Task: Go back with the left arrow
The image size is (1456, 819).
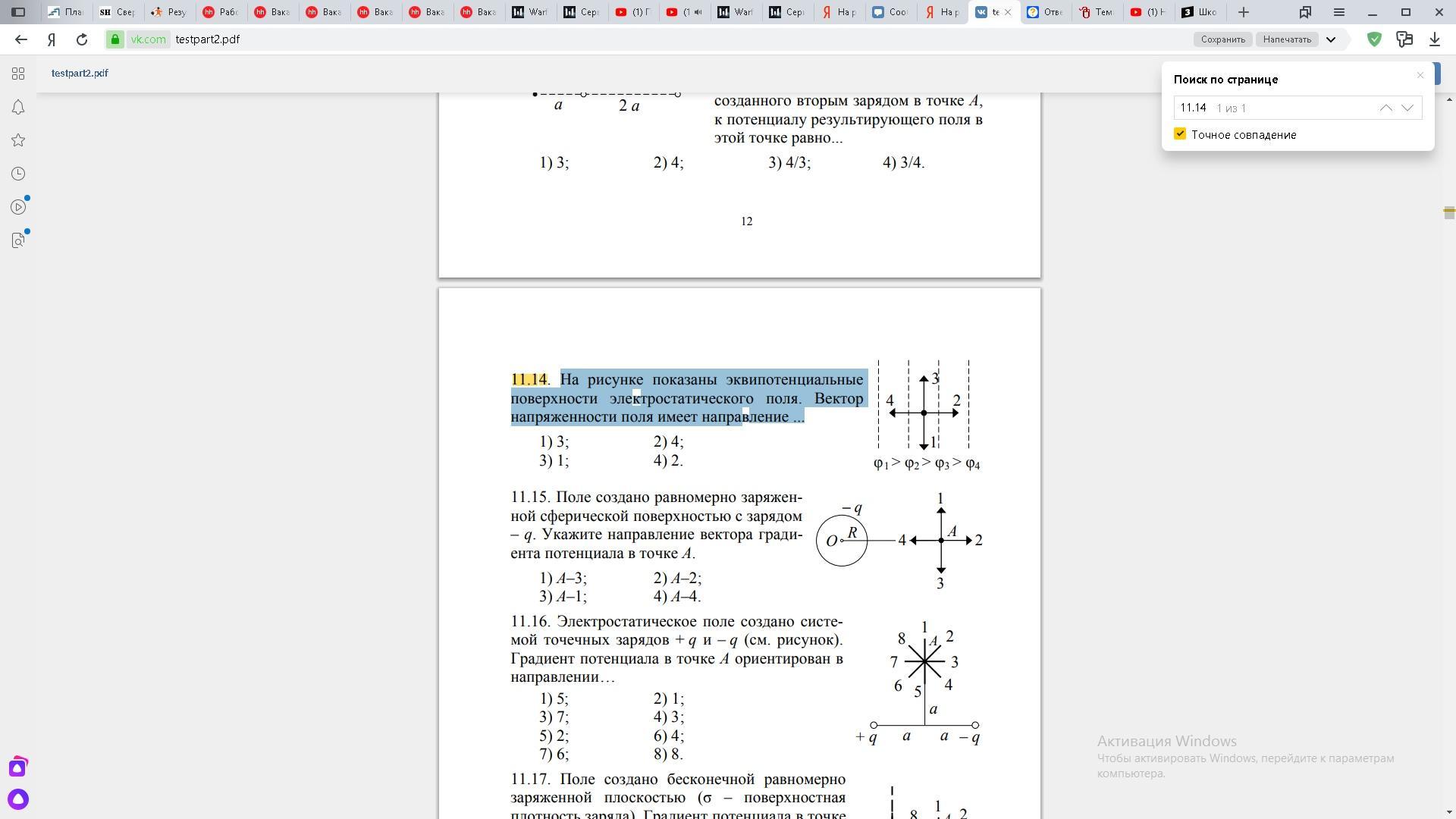Action: (21, 39)
